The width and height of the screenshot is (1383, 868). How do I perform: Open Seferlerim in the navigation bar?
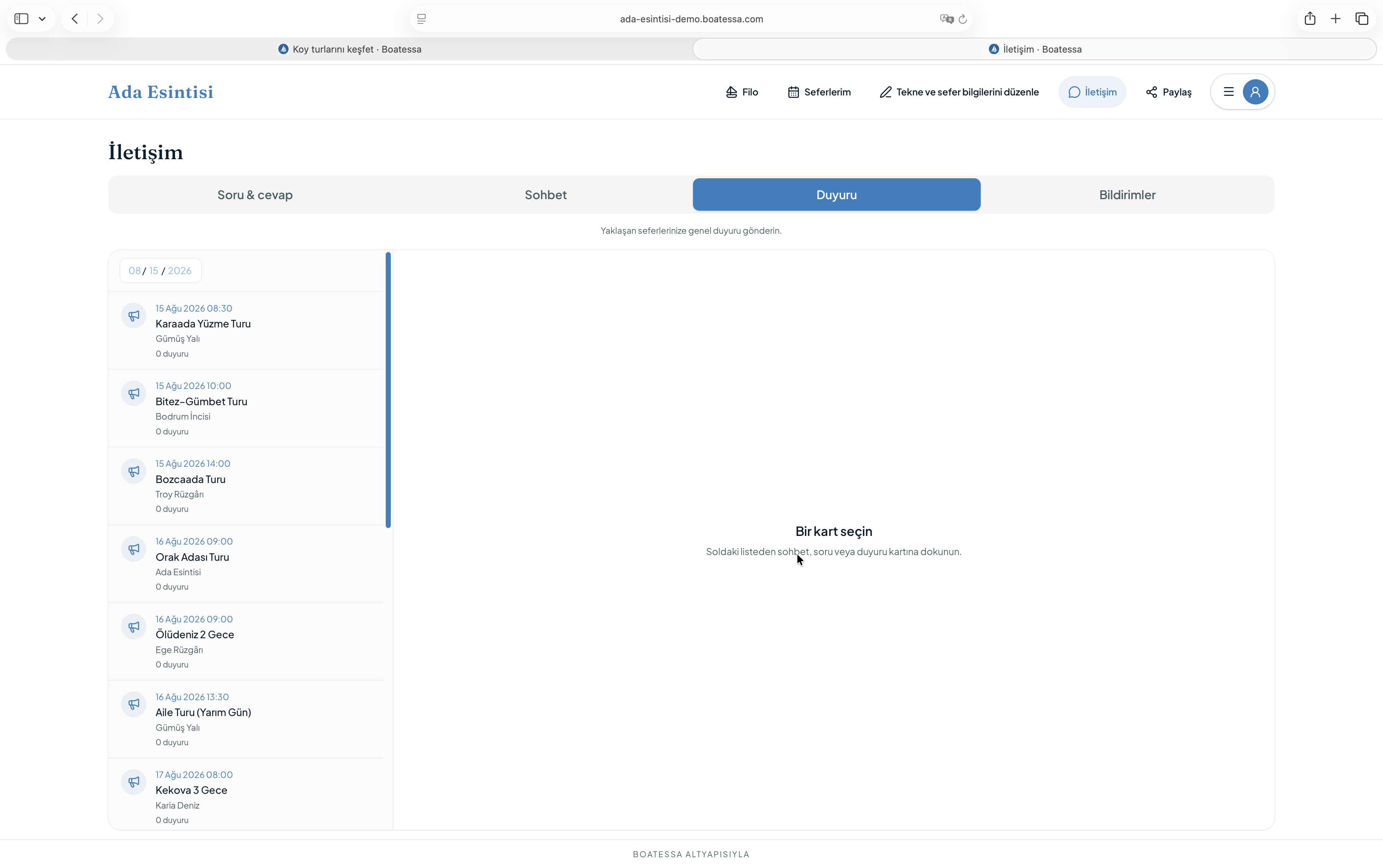pyautogui.click(x=819, y=92)
